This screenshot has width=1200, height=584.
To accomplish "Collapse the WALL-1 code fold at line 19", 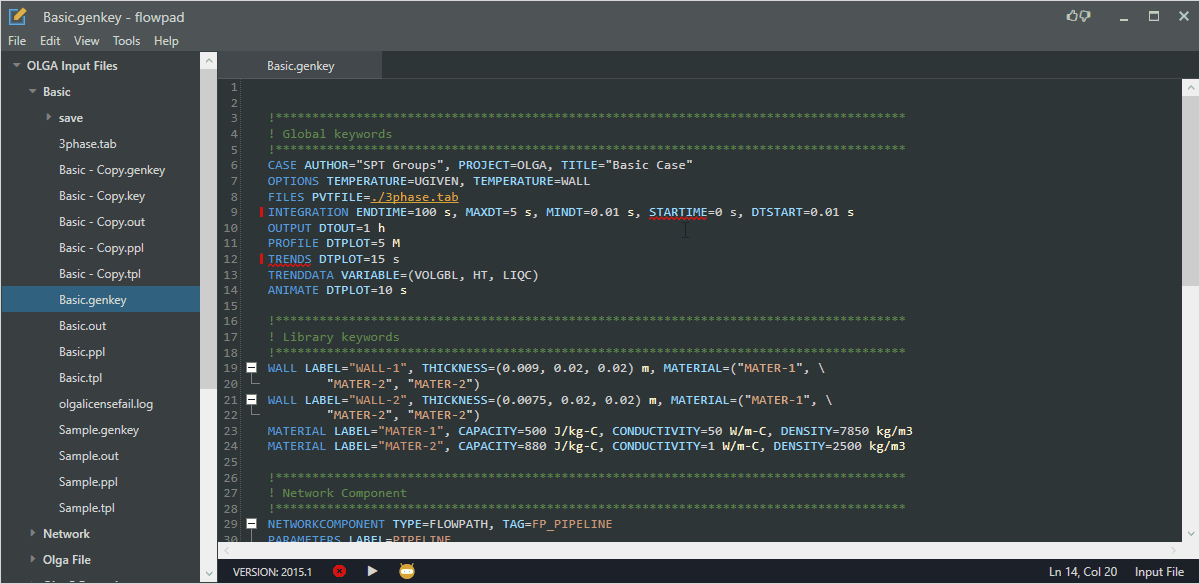I will (251, 368).
